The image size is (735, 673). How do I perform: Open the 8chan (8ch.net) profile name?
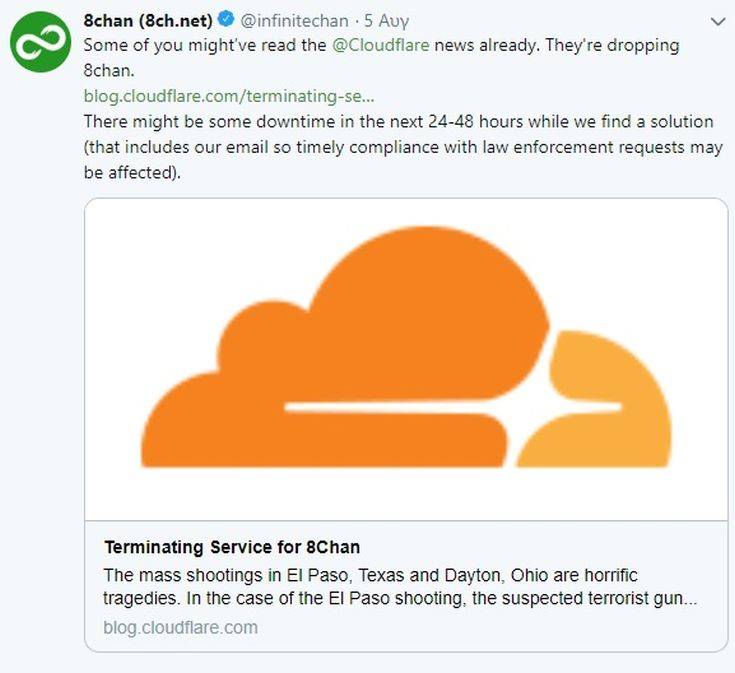(147, 21)
